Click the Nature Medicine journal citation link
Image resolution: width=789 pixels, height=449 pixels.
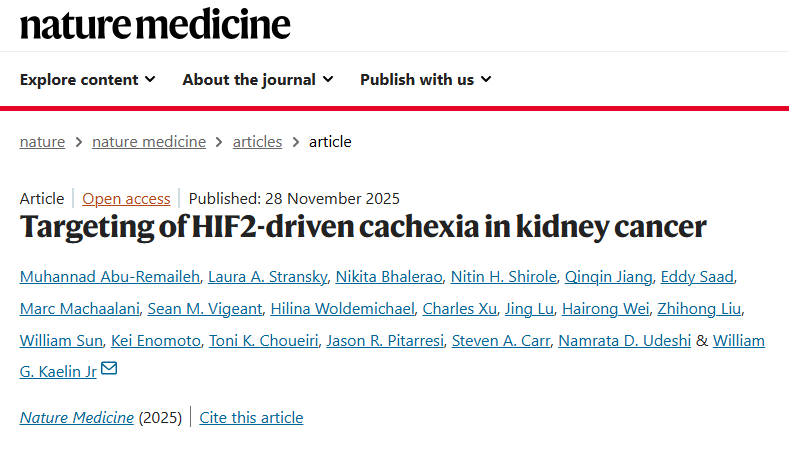point(77,417)
